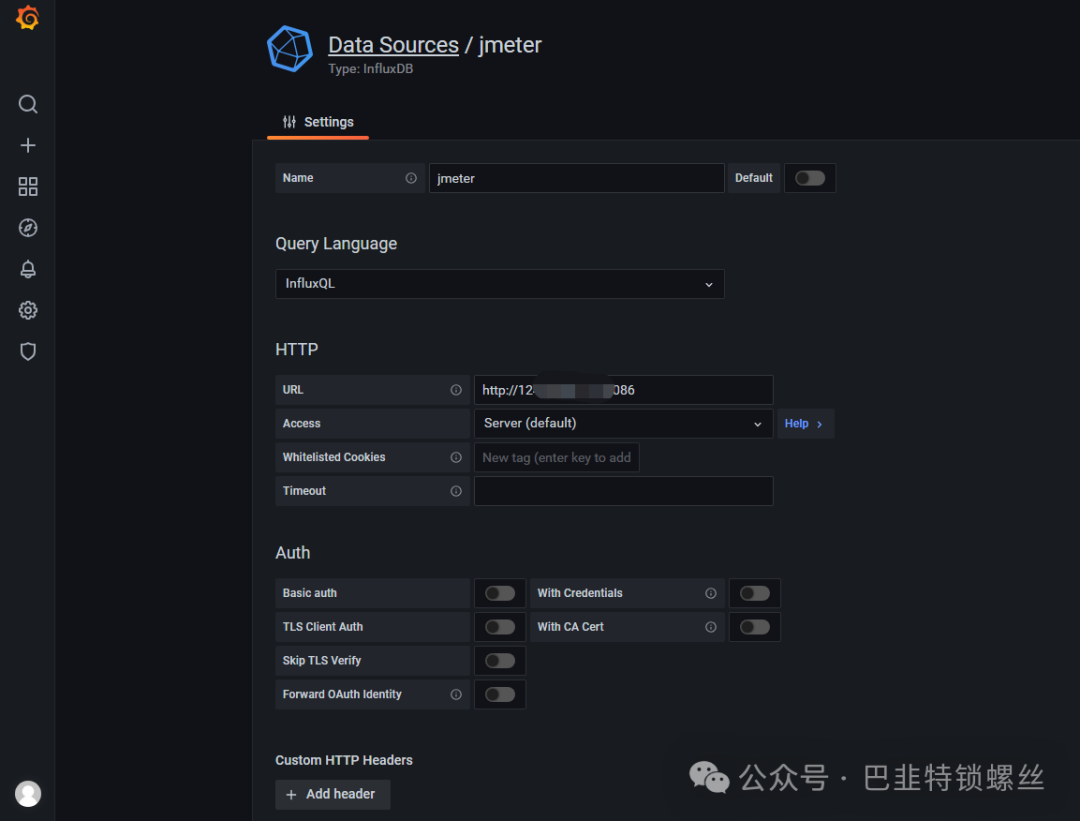Click the 'Default' label text
This screenshot has width=1080, height=821.
(x=754, y=178)
